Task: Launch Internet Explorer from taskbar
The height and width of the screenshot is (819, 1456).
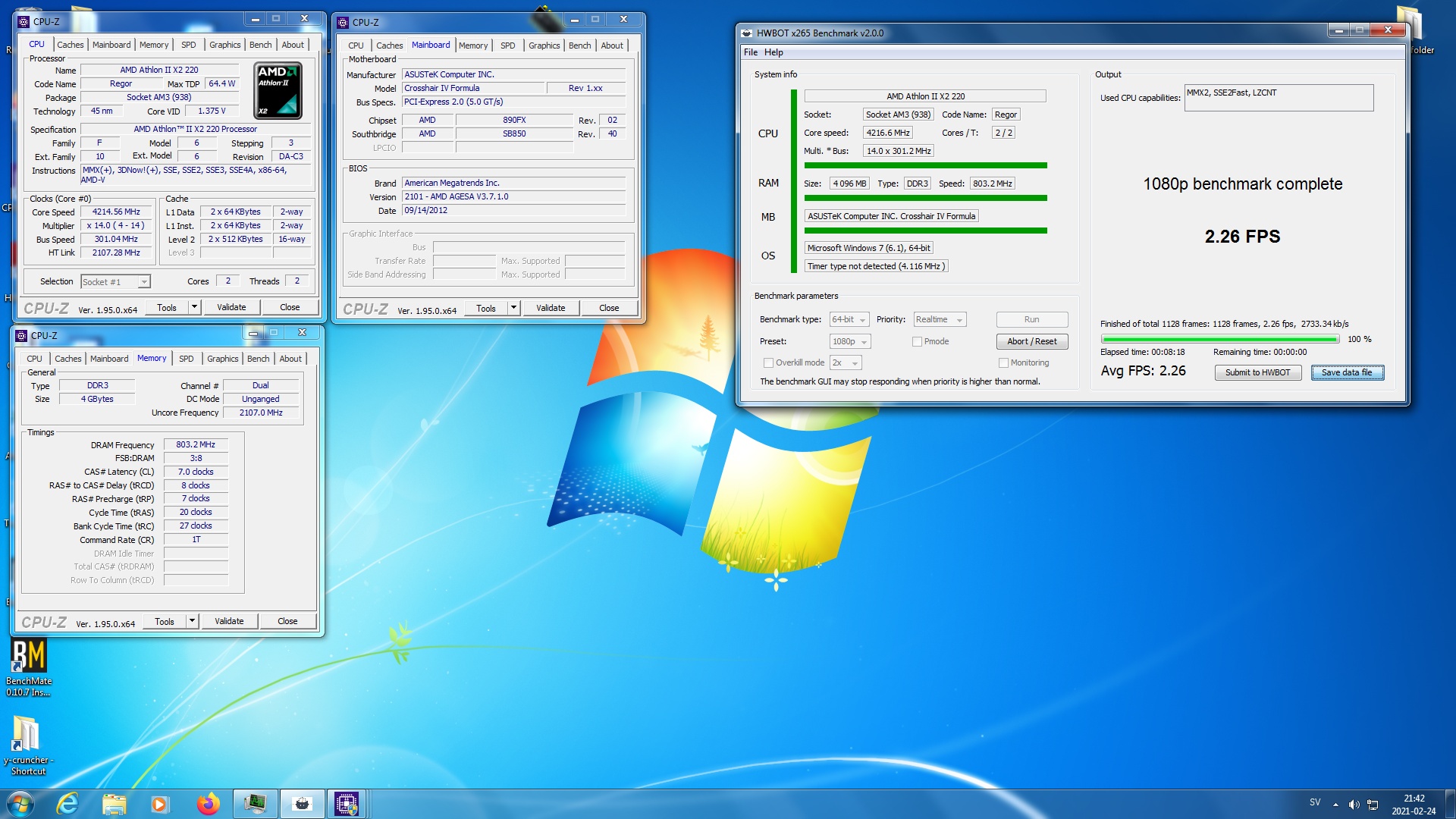Action: tap(68, 804)
